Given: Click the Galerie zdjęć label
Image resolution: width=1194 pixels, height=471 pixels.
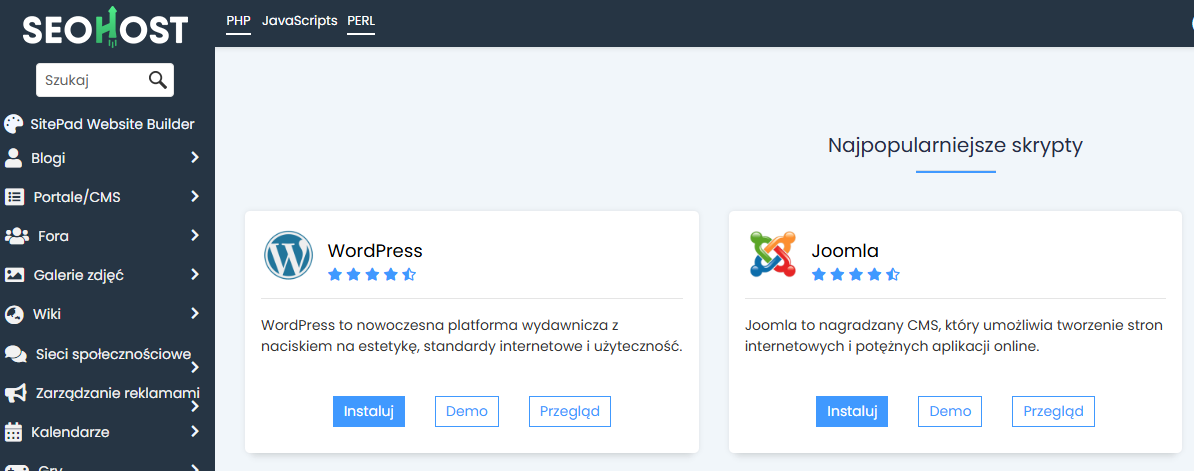Looking at the screenshot, I should [x=78, y=275].
